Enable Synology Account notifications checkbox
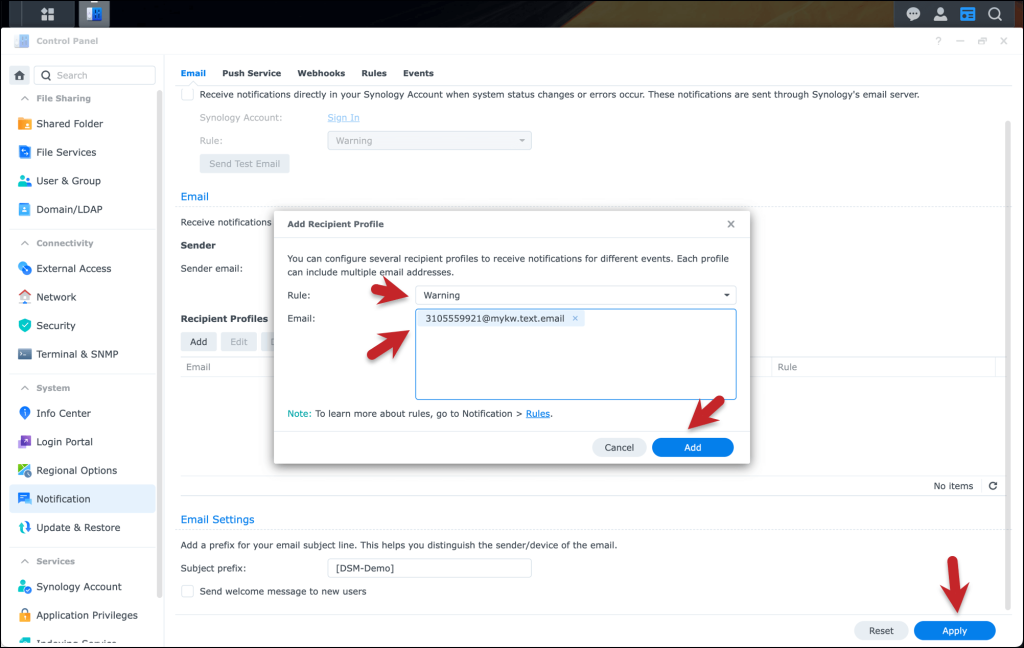 pos(187,94)
